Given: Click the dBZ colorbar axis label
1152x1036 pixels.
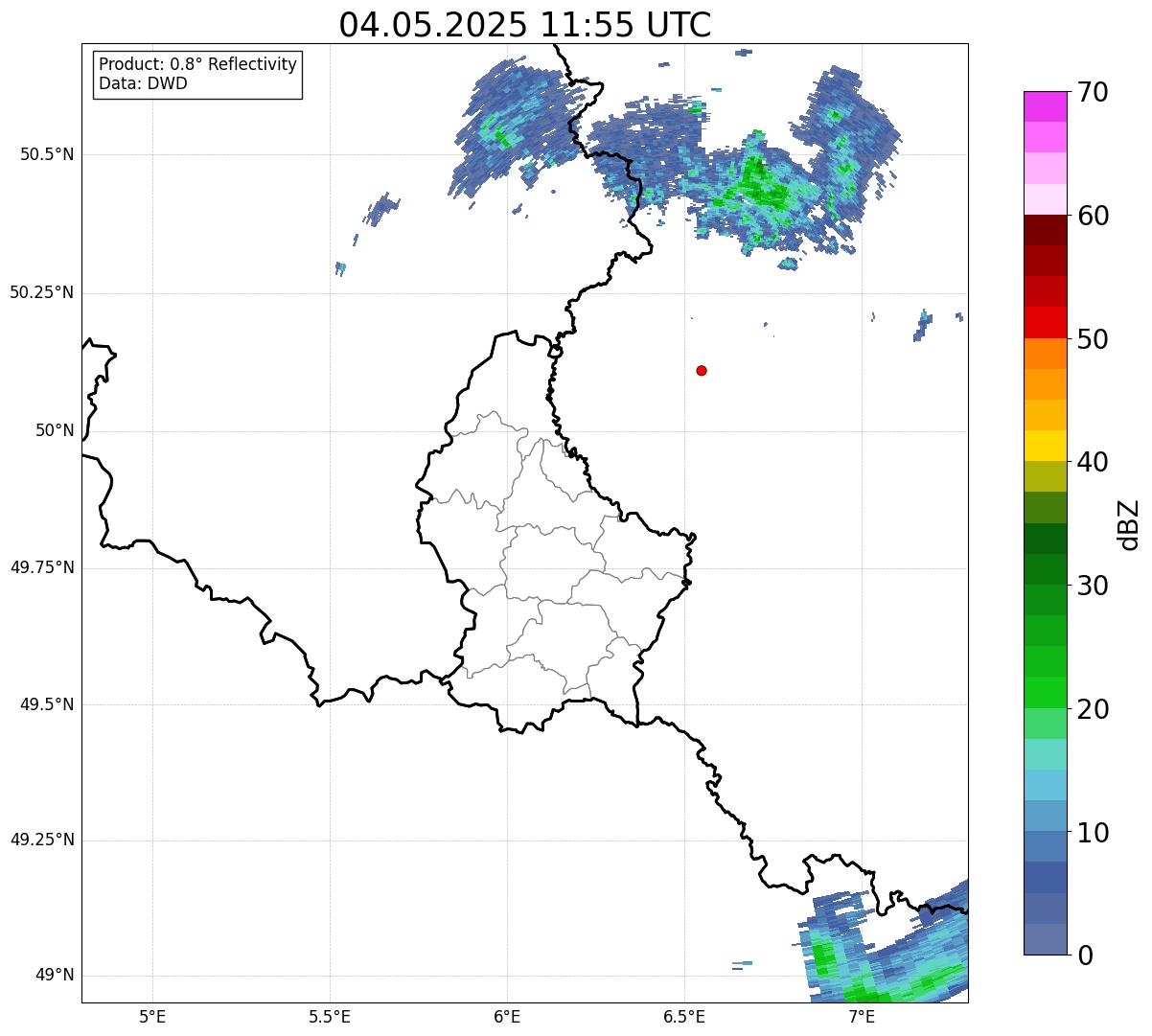Looking at the screenshot, I should 1129,524.
